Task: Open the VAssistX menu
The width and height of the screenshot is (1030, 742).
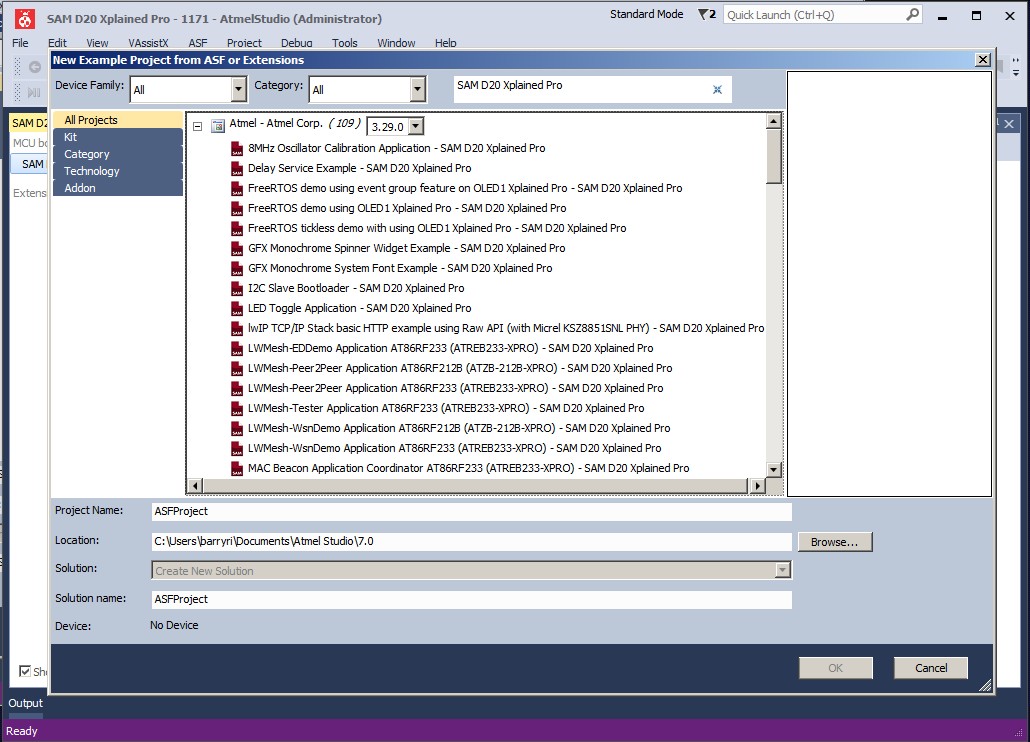Action: tap(148, 43)
